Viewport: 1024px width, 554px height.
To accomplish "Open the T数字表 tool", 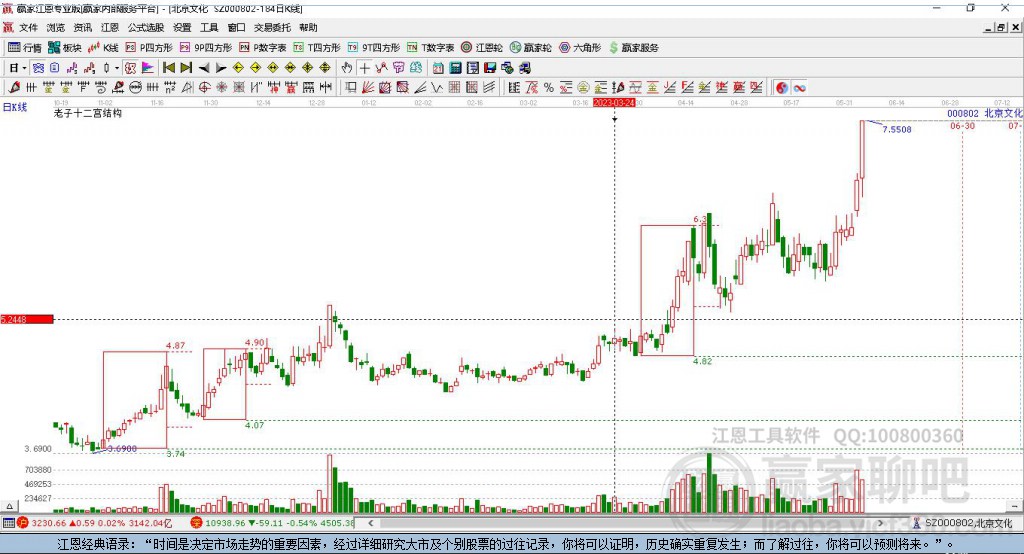I will pyautogui.click(x=430, y=48).
